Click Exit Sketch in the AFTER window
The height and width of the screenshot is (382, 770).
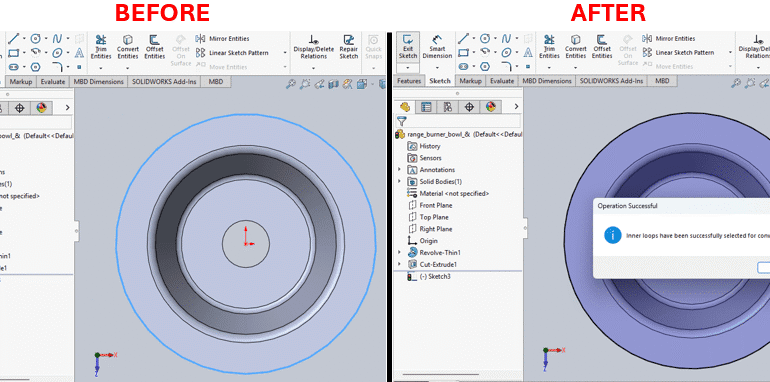pos(408,47)
